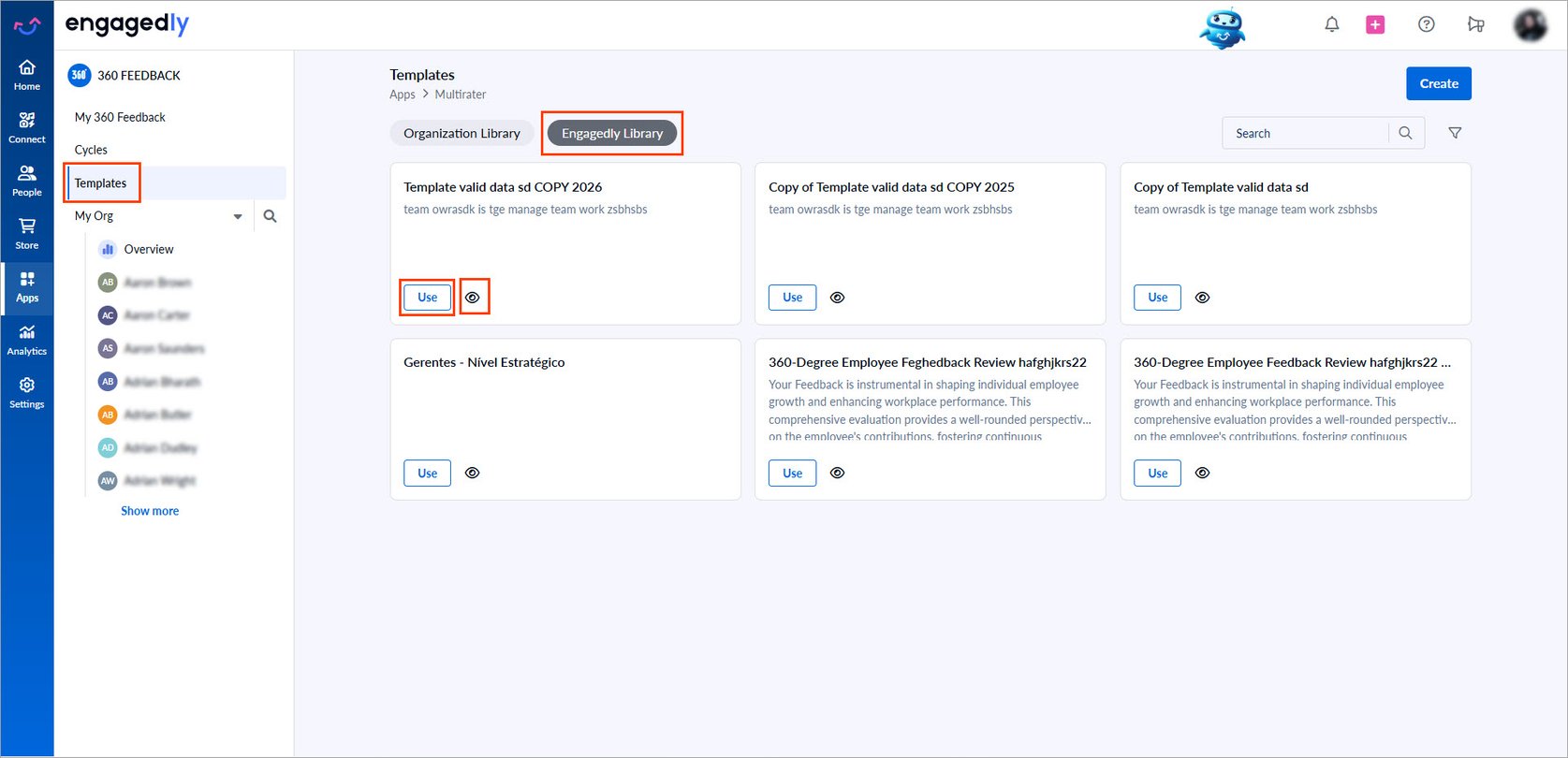The height and width of the screenshot is (758, 1568).
Task: Click the Apps breadcrumb link
Action: (x=403, y=95)
